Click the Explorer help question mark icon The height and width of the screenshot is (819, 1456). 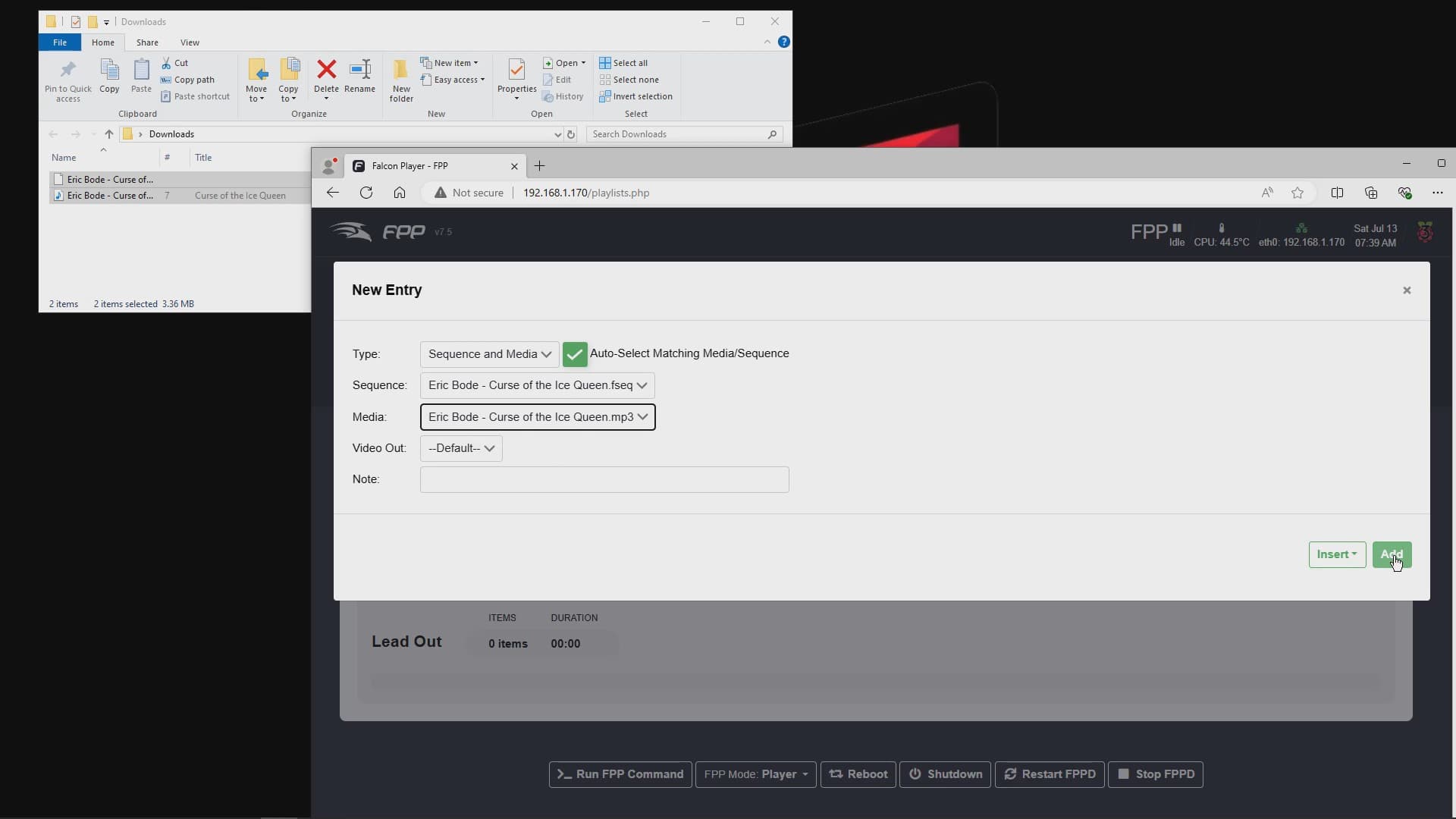pos(784,42)
